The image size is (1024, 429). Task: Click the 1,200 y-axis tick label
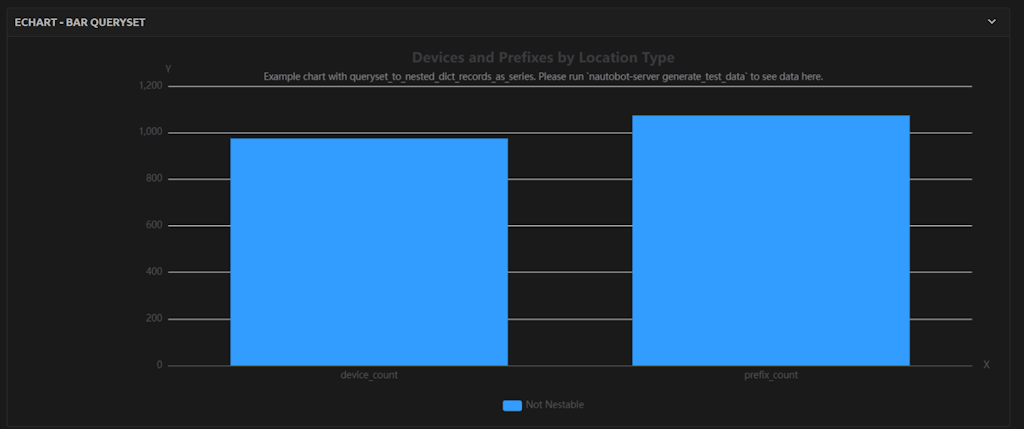[x=151, y=86]
